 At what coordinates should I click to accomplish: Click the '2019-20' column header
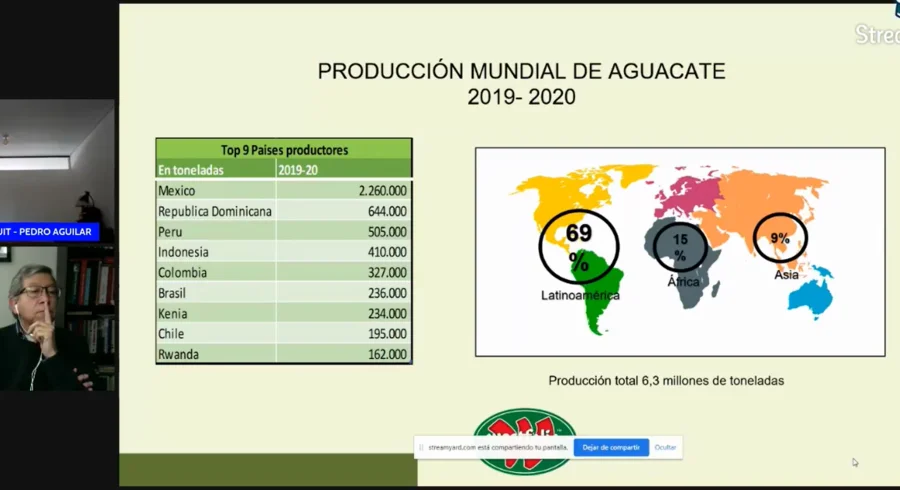click(343, 170)
